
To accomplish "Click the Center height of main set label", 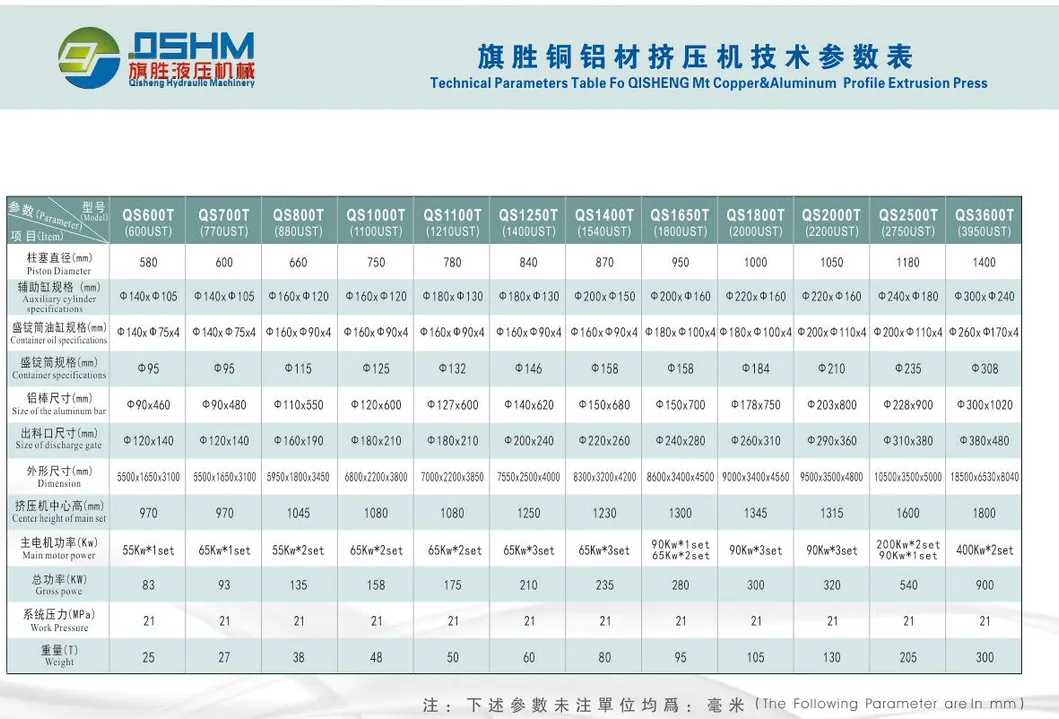I will tap(57, 512).
